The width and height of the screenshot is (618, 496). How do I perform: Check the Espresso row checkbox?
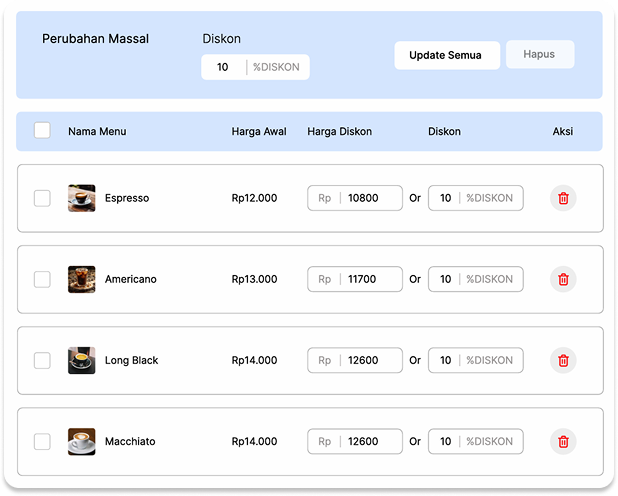click(x=42, y=198)
